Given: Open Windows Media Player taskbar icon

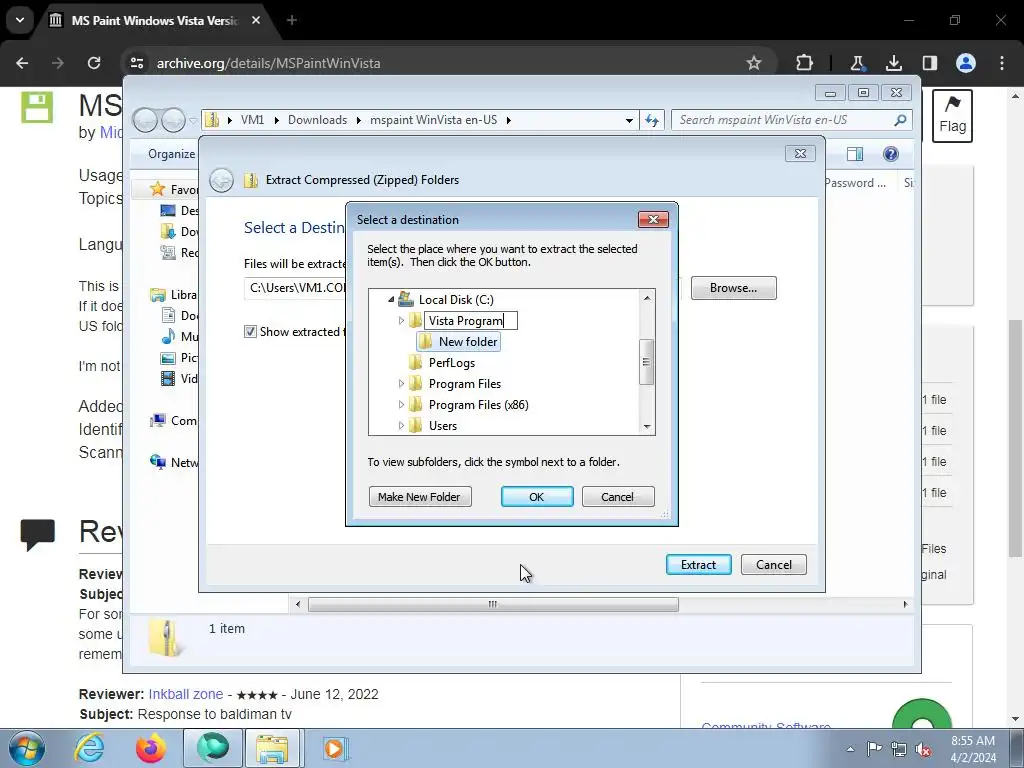Looking at the screenshot, I should (x=335, y=748).
